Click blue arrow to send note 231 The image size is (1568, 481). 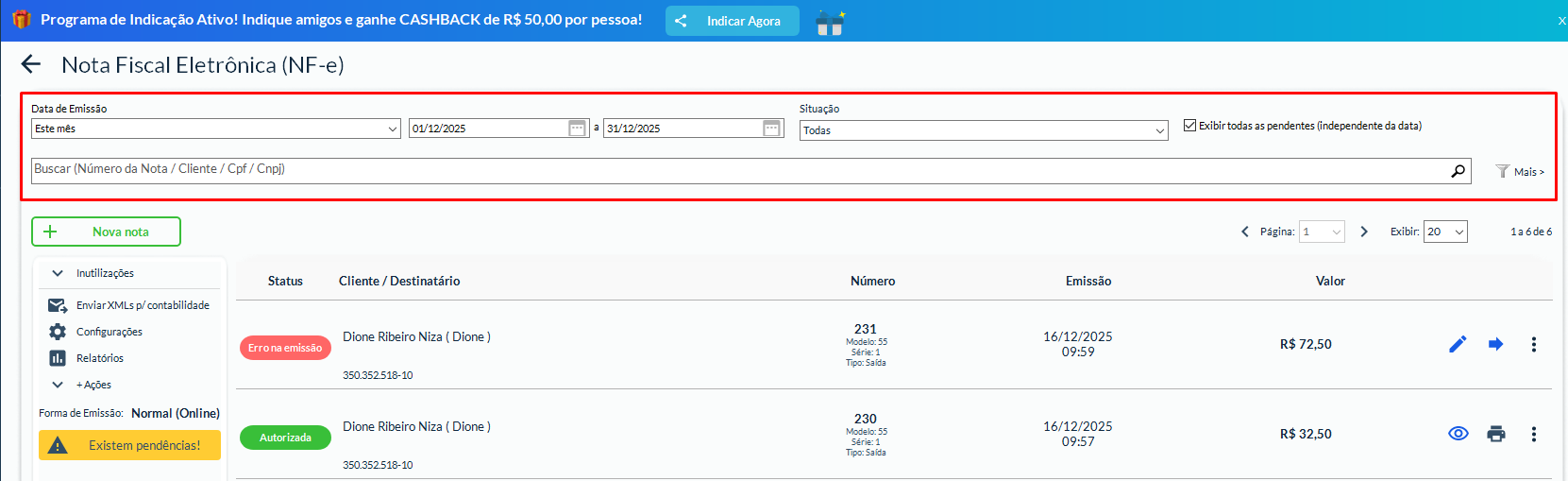(x=1495, y=344)
